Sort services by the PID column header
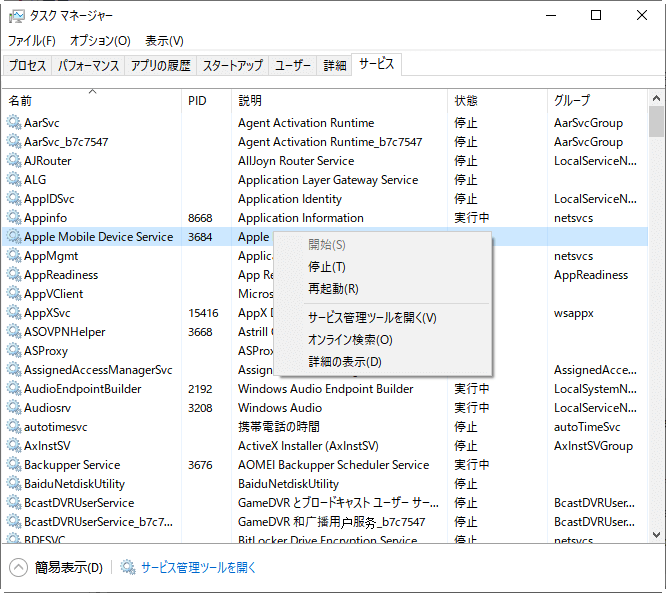Viewport: 666px width, 593px height. 197,101
